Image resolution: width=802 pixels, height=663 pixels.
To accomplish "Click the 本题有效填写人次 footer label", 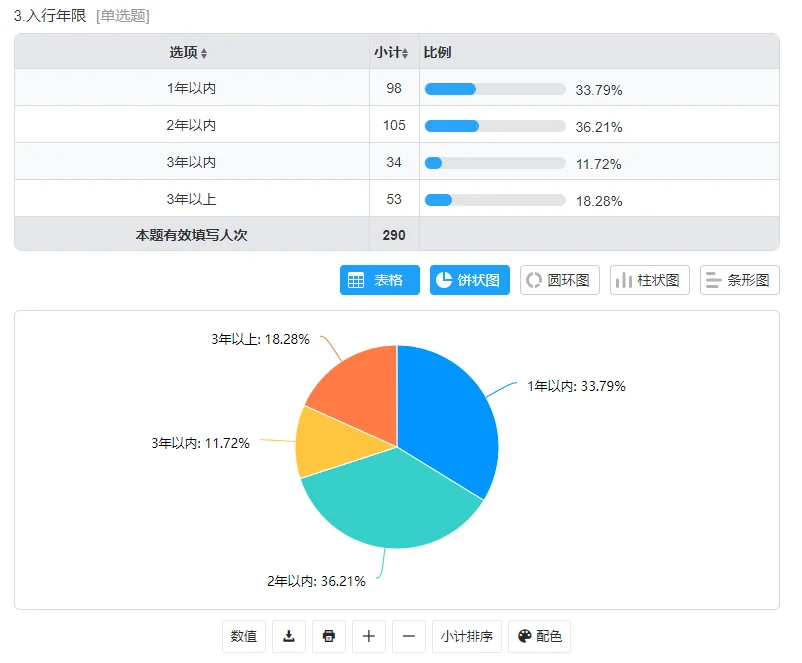I will 191,235.
